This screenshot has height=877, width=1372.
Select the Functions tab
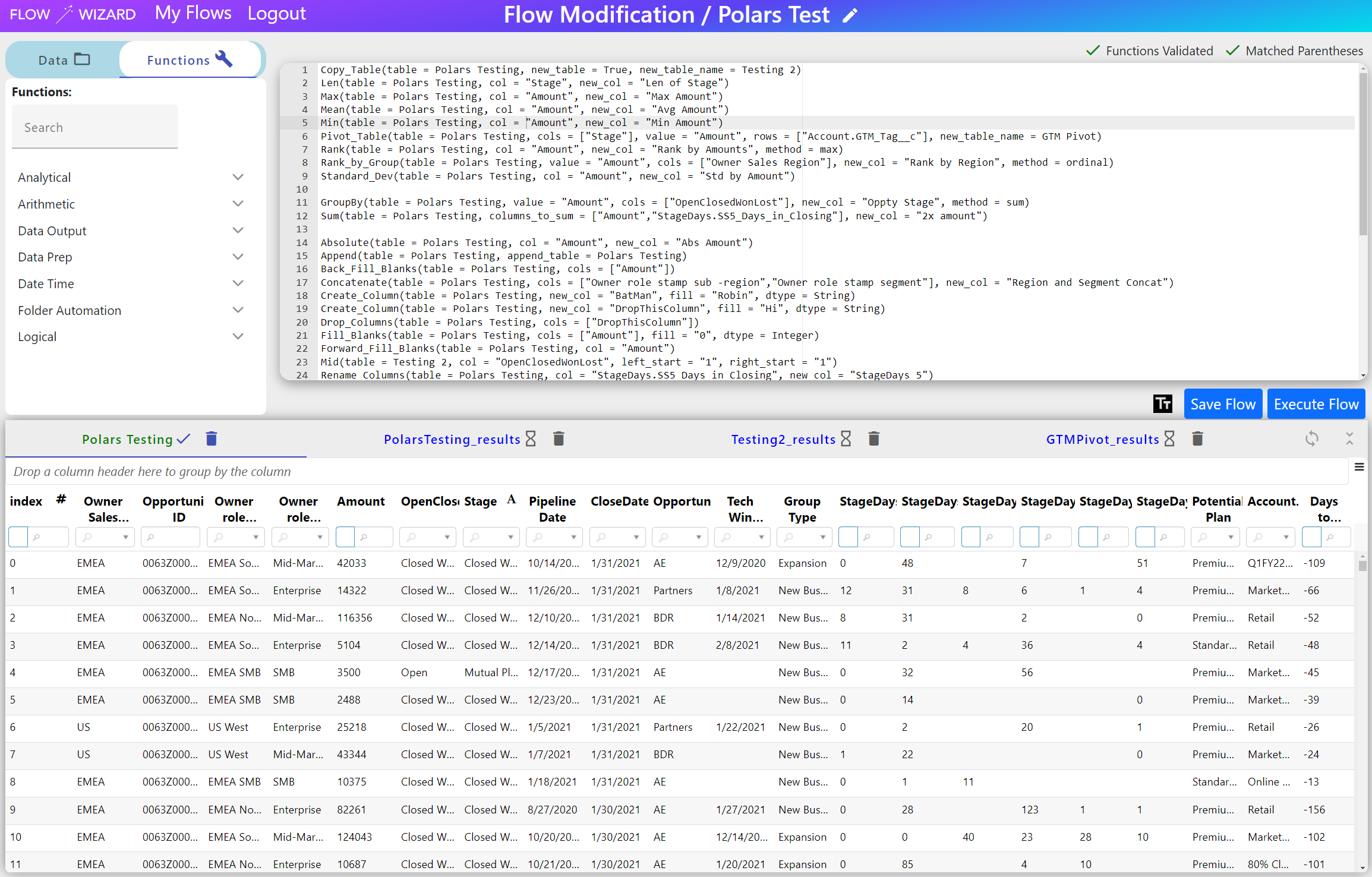point(190,60)
